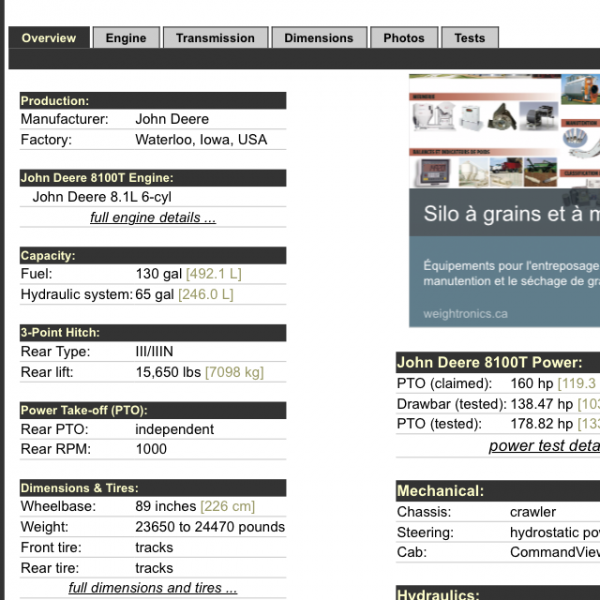
Task: Go to the Tests tab
Action: pos(470,38)
